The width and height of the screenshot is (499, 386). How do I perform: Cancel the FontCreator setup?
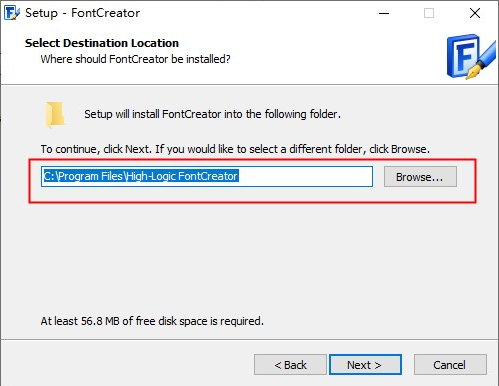(450, 365)
